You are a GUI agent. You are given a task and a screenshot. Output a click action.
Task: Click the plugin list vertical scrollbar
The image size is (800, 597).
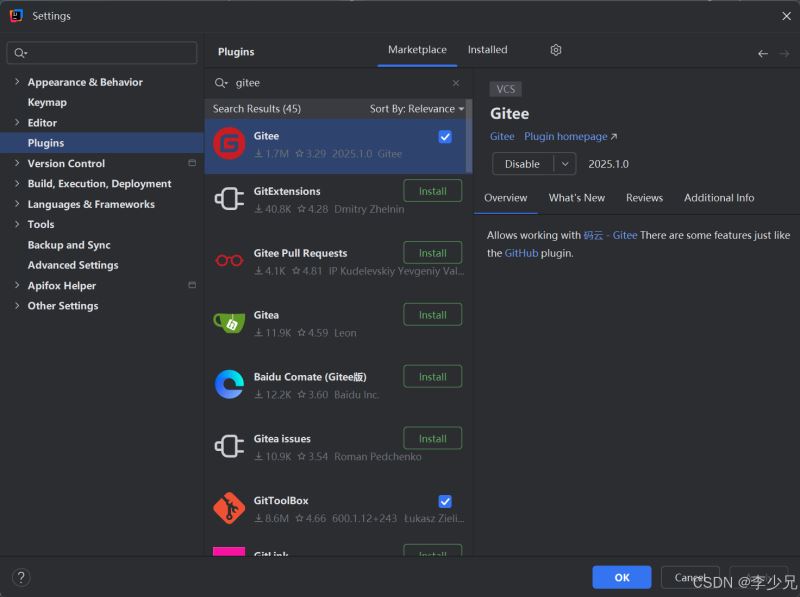pos(469,136)
